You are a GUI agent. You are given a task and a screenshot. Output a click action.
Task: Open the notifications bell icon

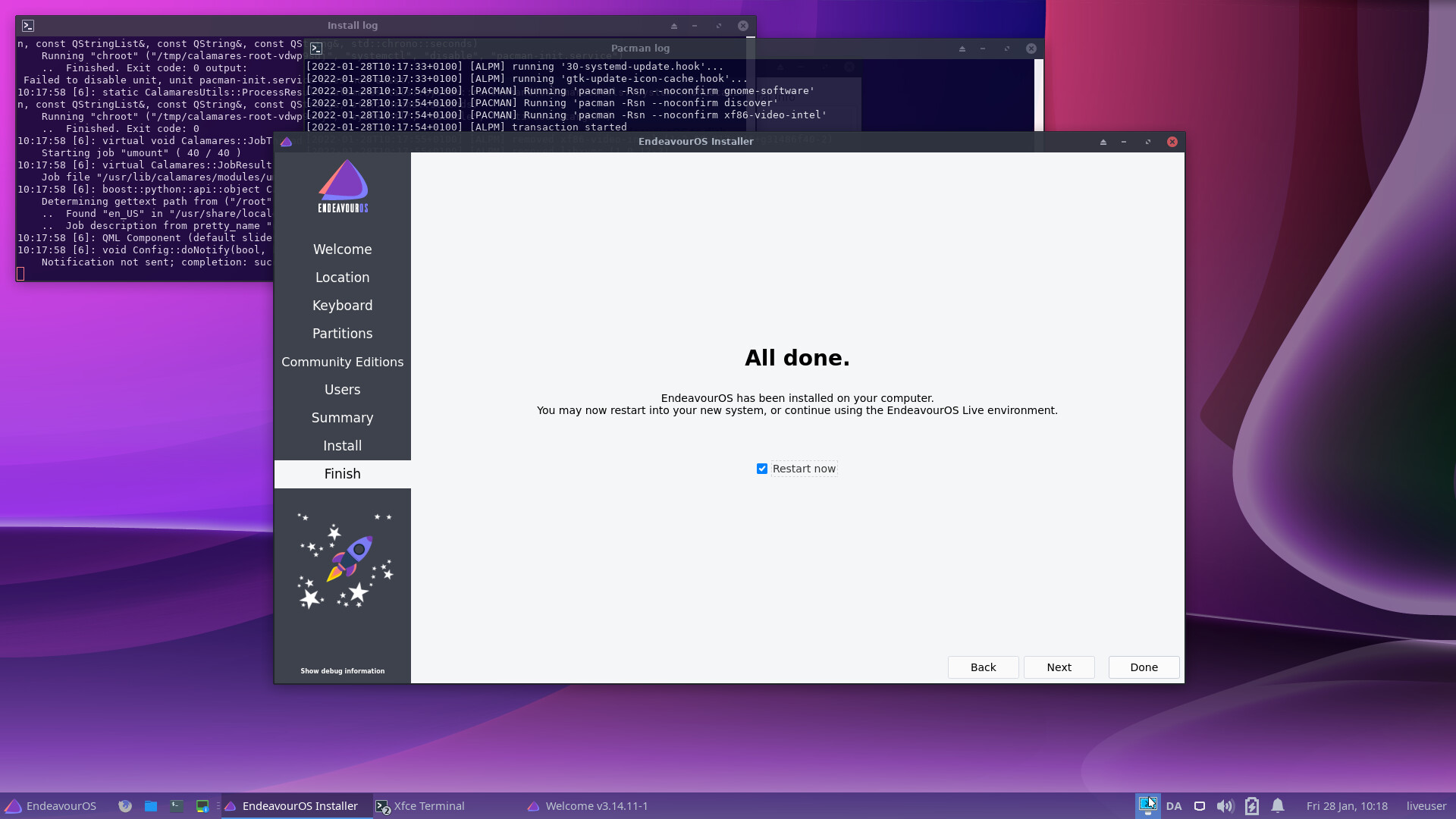click(x=1278, y=805)
